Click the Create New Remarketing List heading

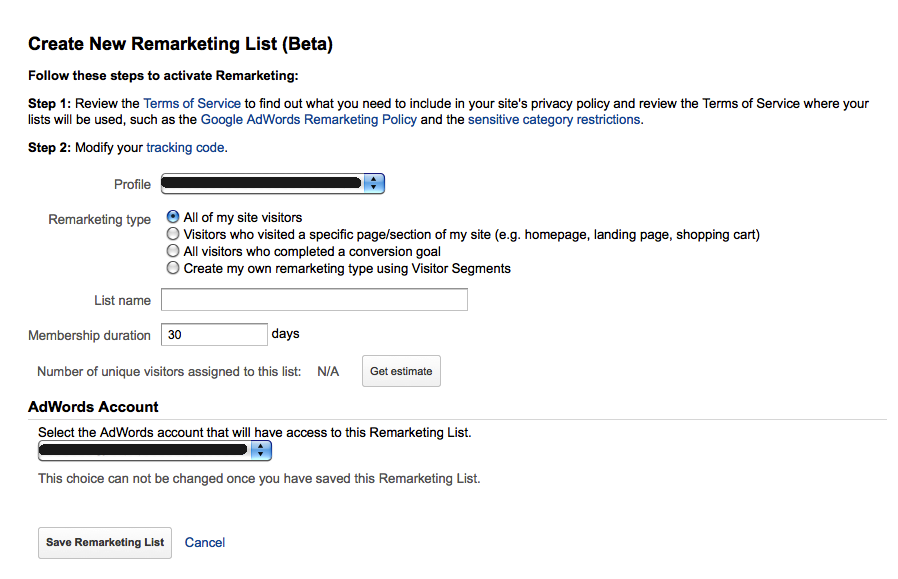tap(180, 44)
